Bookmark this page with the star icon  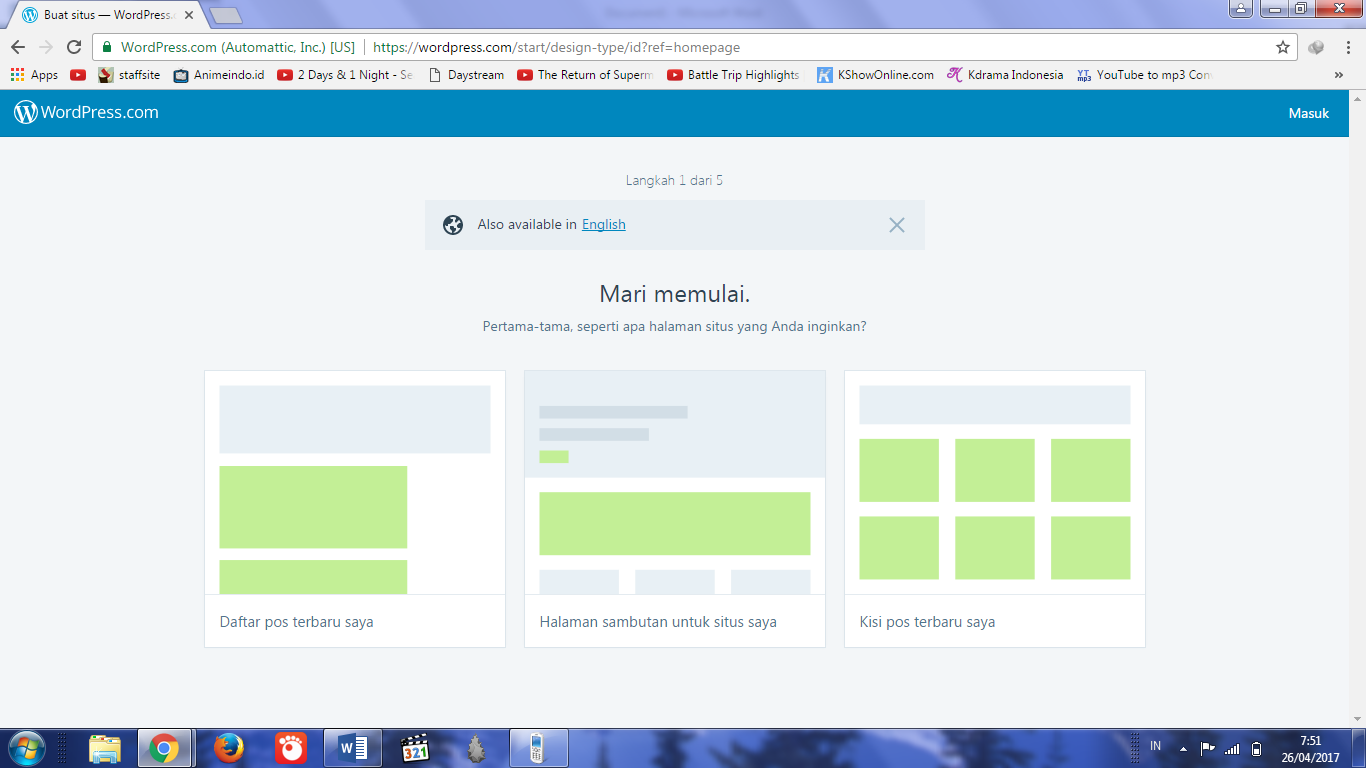click(1283, 47)
